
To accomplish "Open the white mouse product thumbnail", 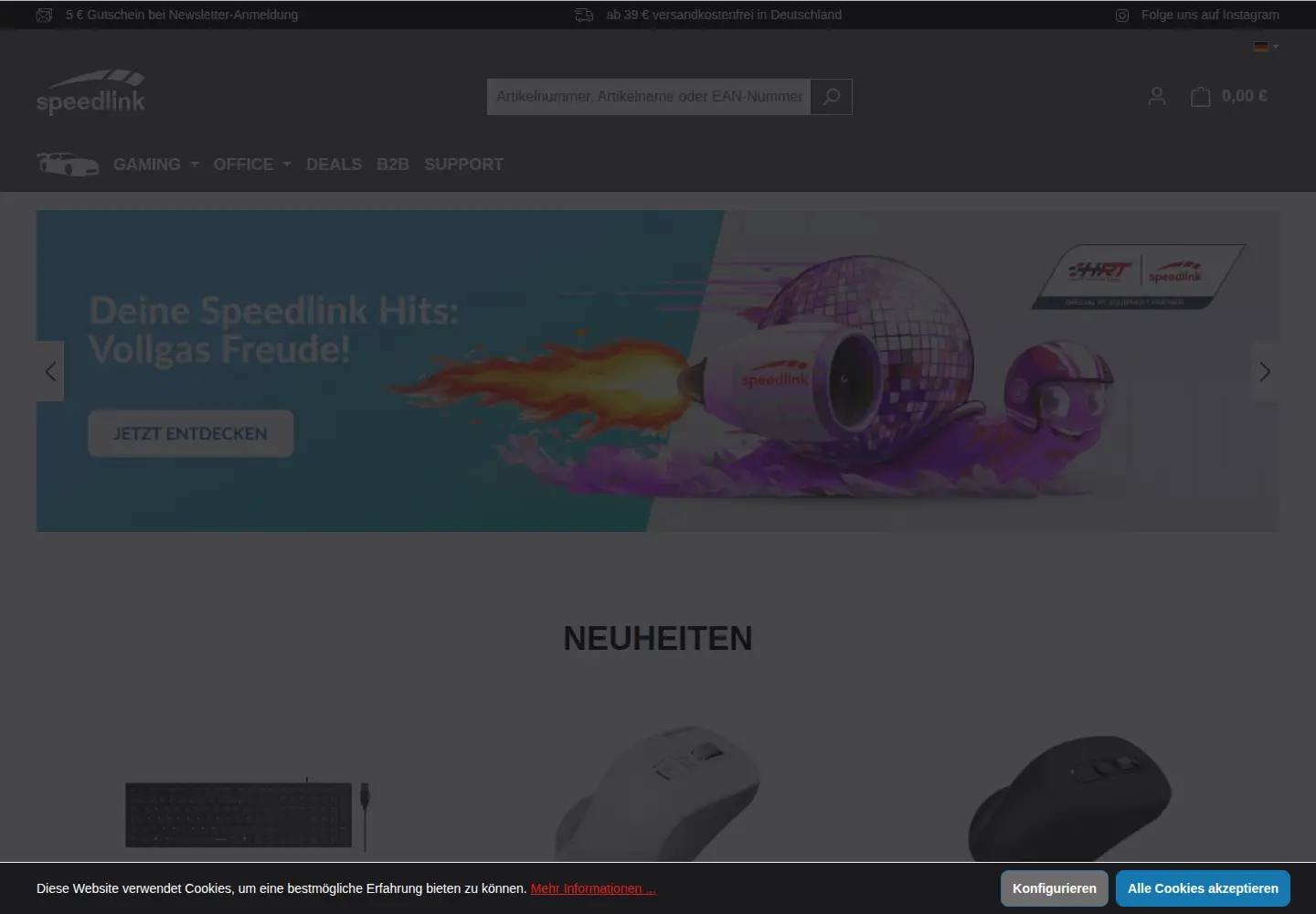I will click(658, 793).
